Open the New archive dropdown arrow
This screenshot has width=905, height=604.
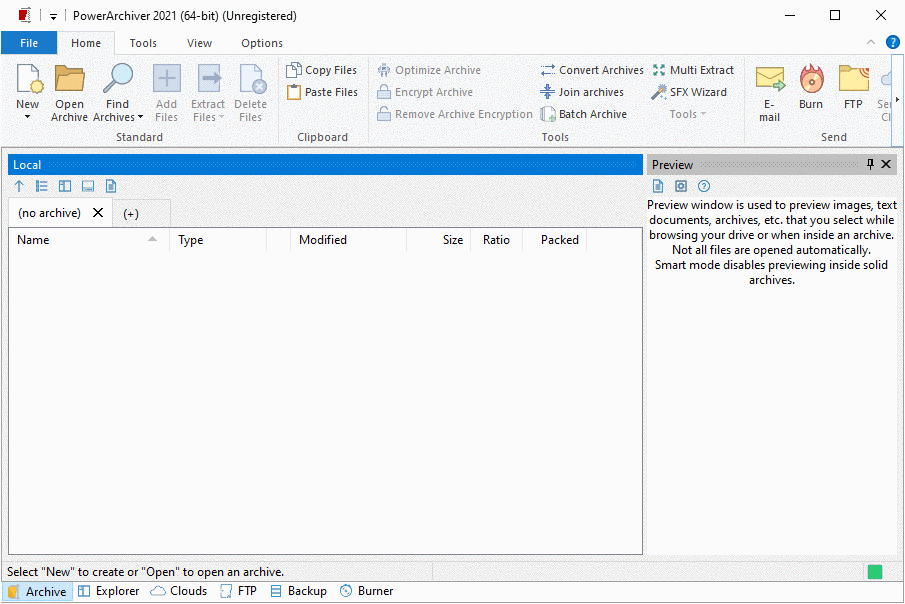27,117
